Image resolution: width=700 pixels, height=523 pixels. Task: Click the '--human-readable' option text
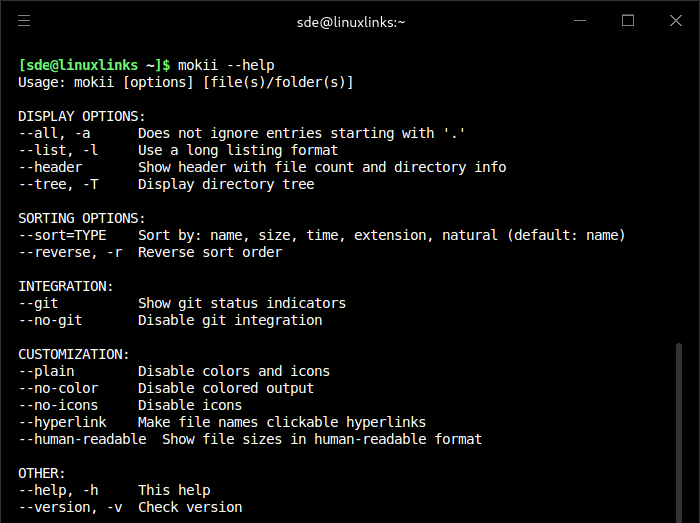click(82, 439)
